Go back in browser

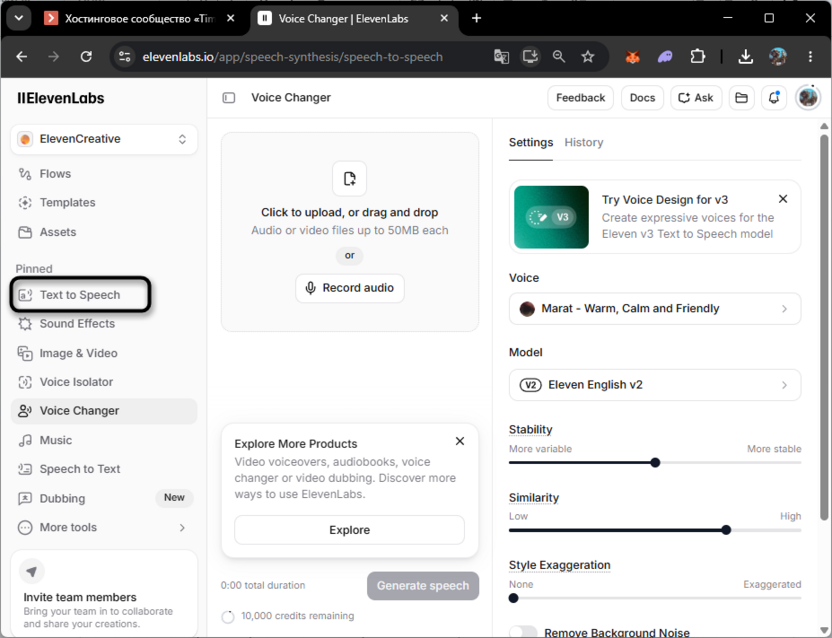coord(22,56)
